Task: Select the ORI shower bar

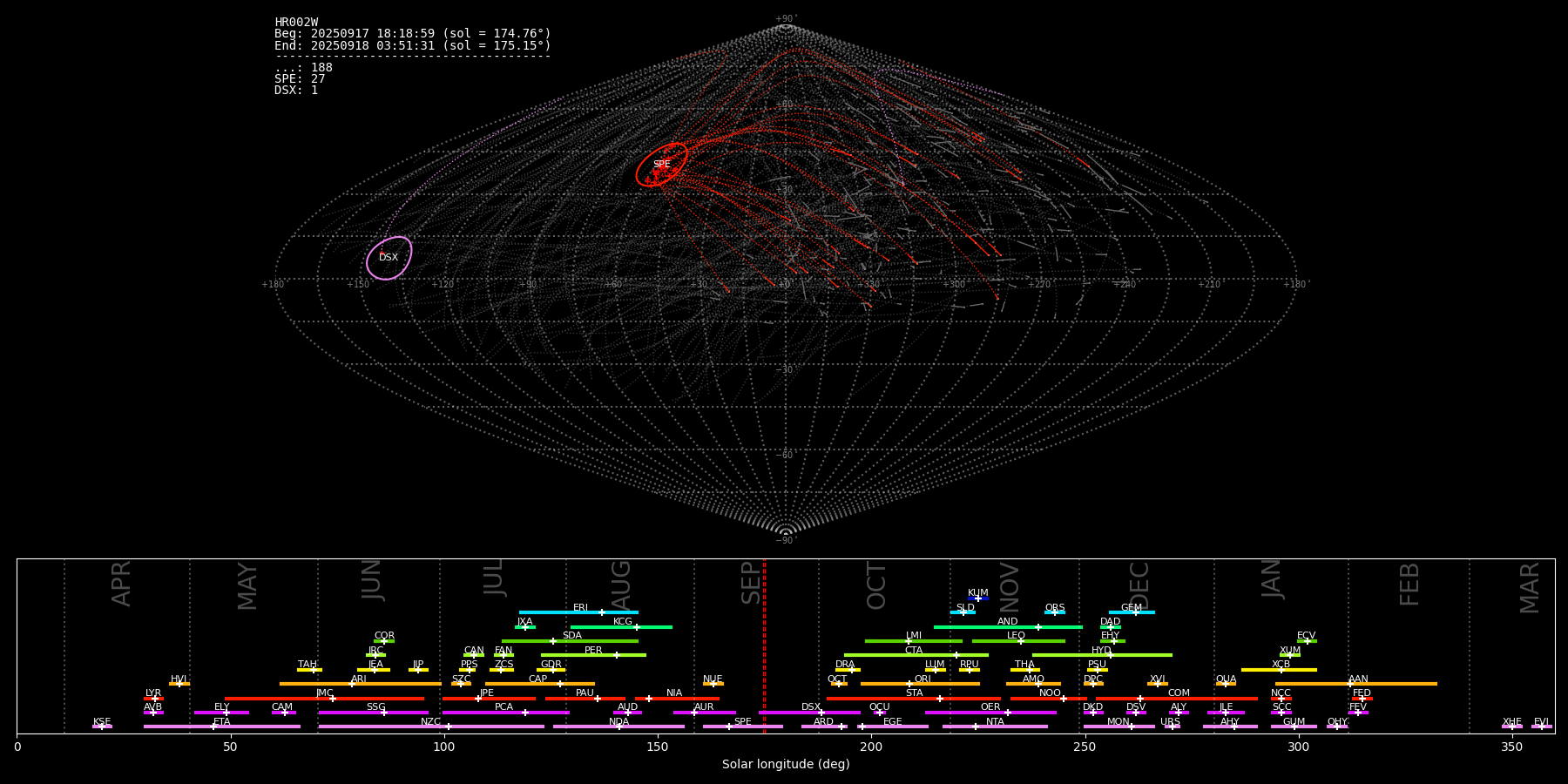Action: [920, 684]
